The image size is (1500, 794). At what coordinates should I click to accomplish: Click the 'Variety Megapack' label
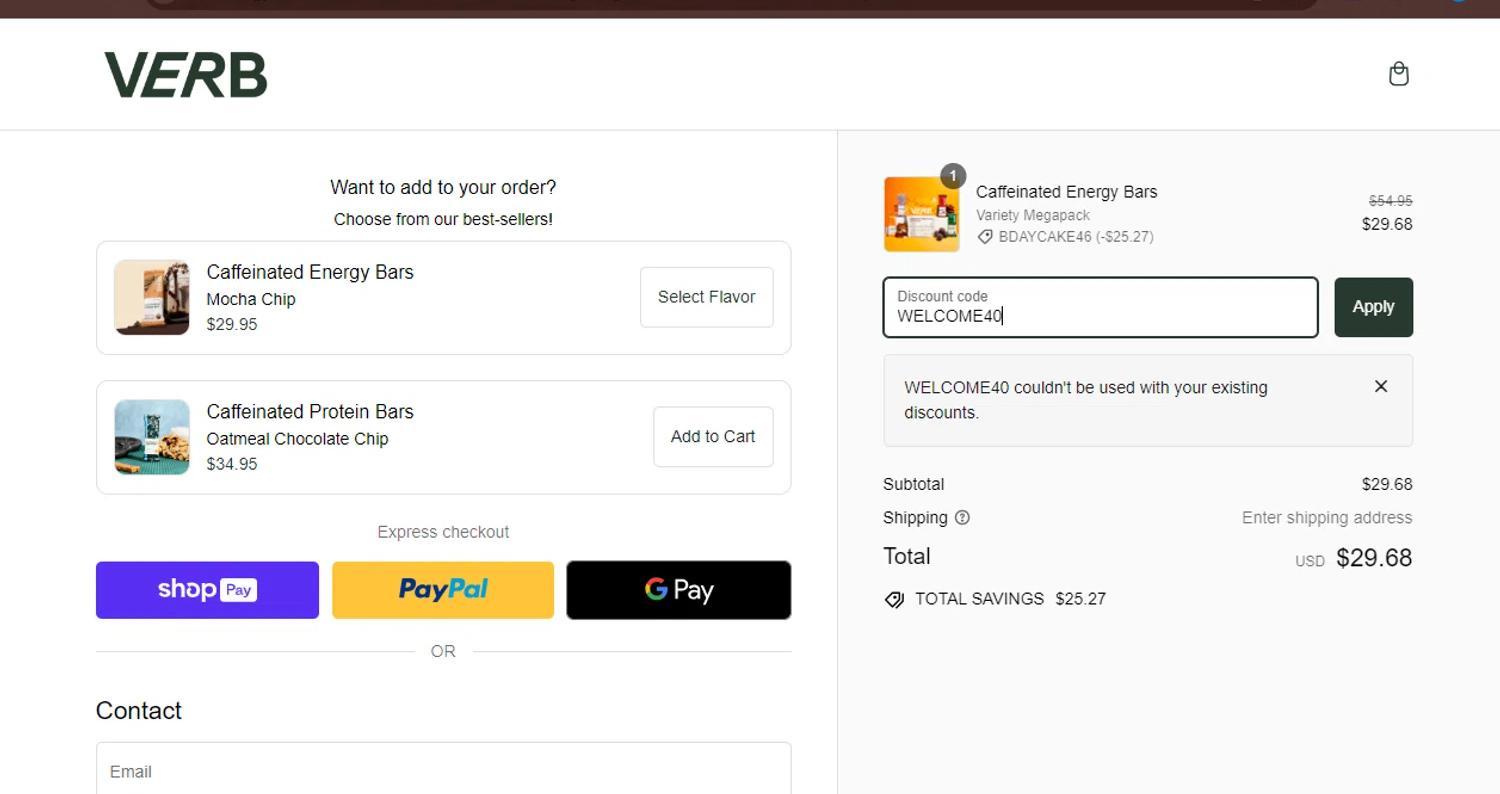point(1033,215)
